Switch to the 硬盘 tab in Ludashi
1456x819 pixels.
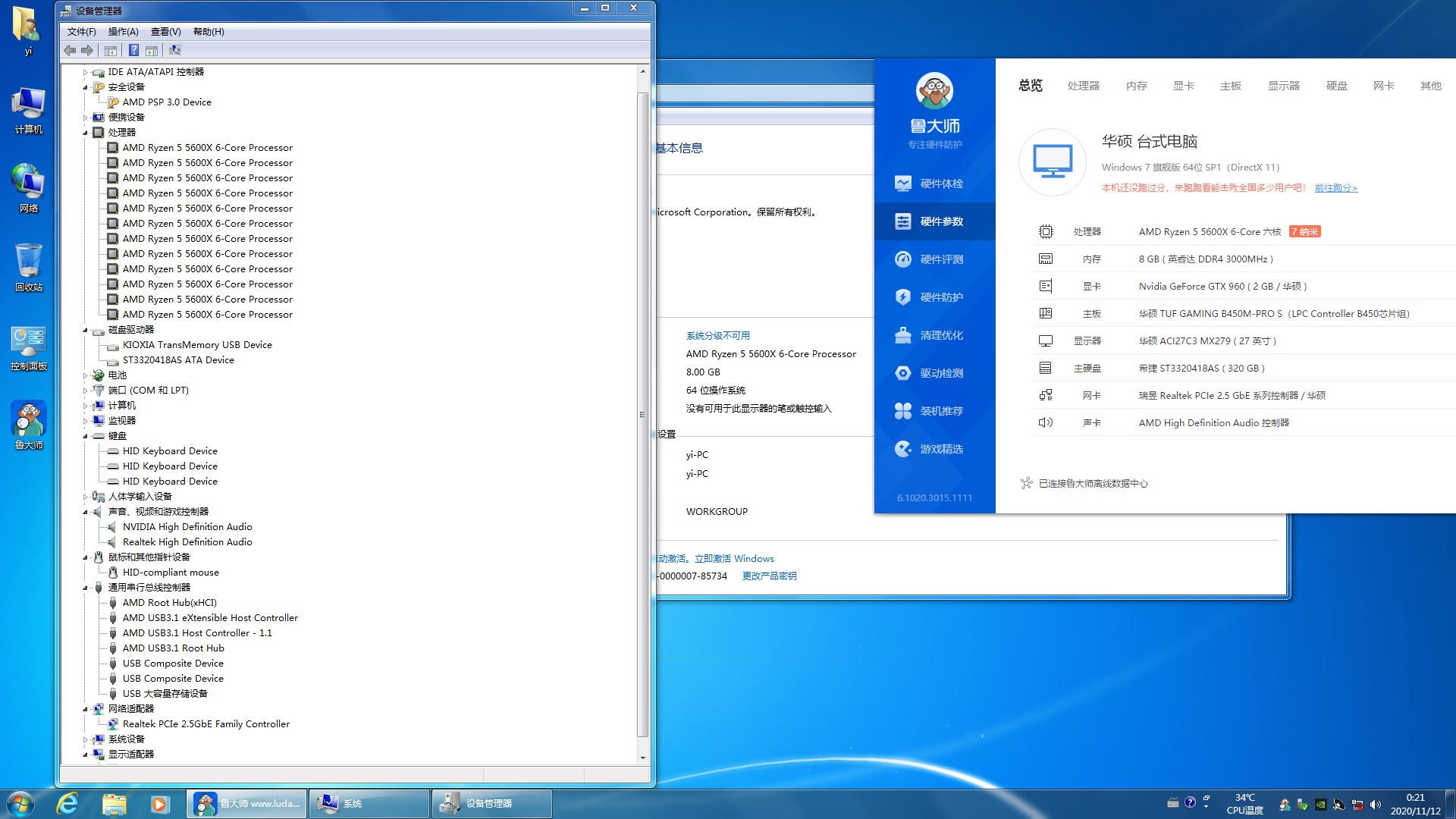click(1336, 86)
